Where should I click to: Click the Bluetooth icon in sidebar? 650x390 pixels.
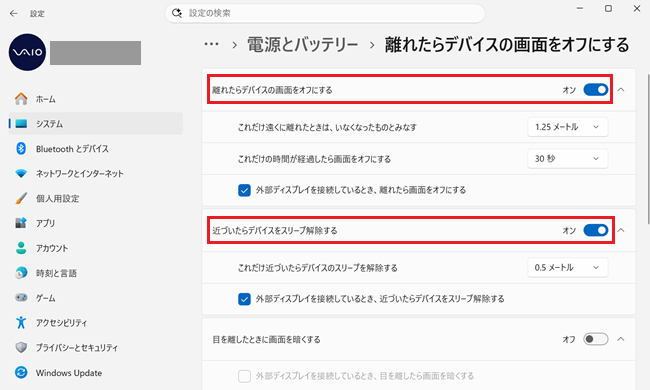pyautogui.click(x=21, y=148)
